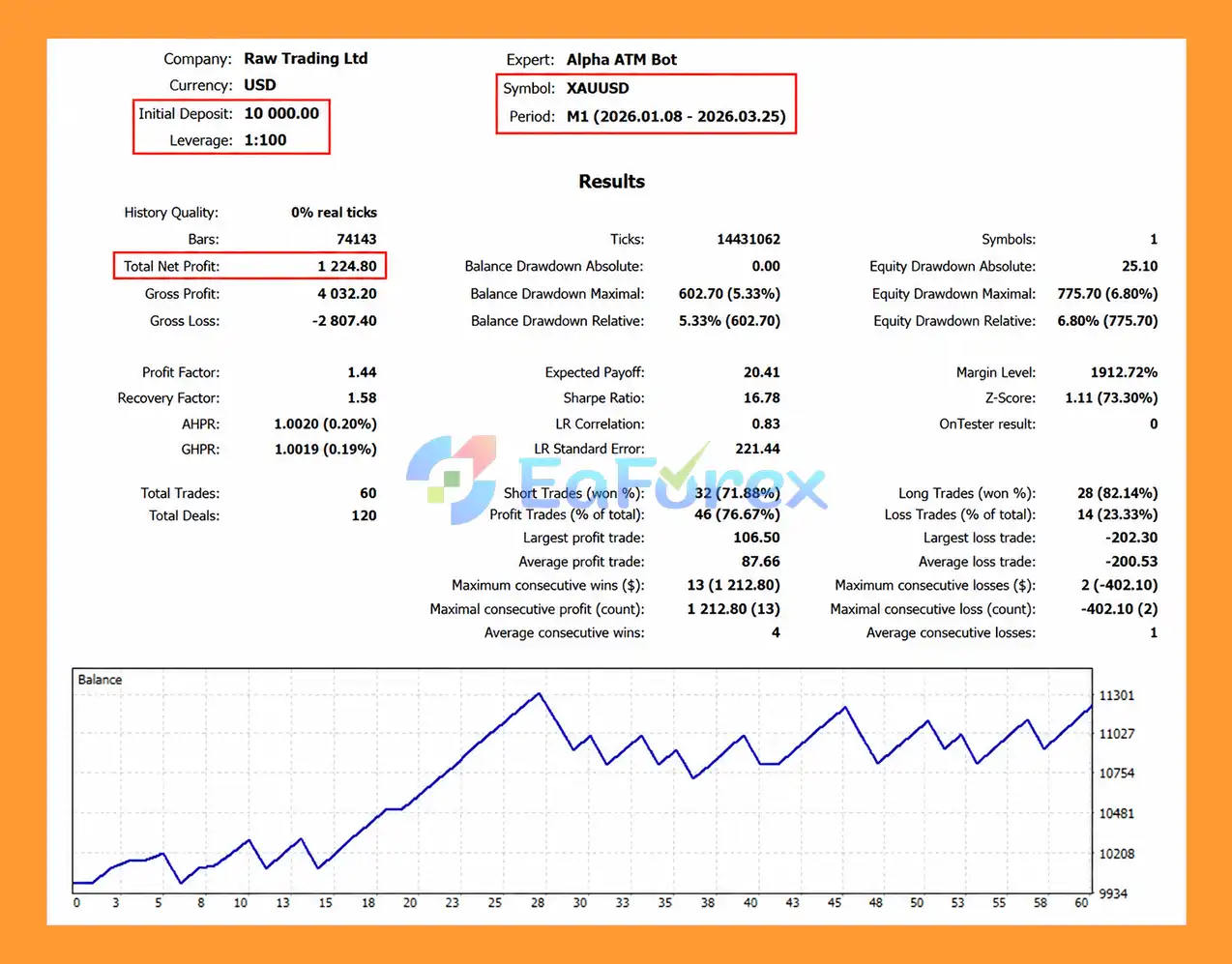Select the largest loss trade -202.30

[1131, 538]
